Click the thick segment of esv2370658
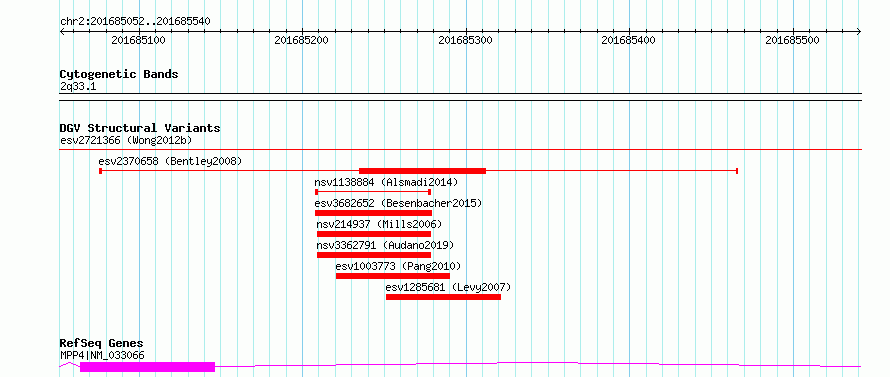The image size is (890, 377). point(423,171)
